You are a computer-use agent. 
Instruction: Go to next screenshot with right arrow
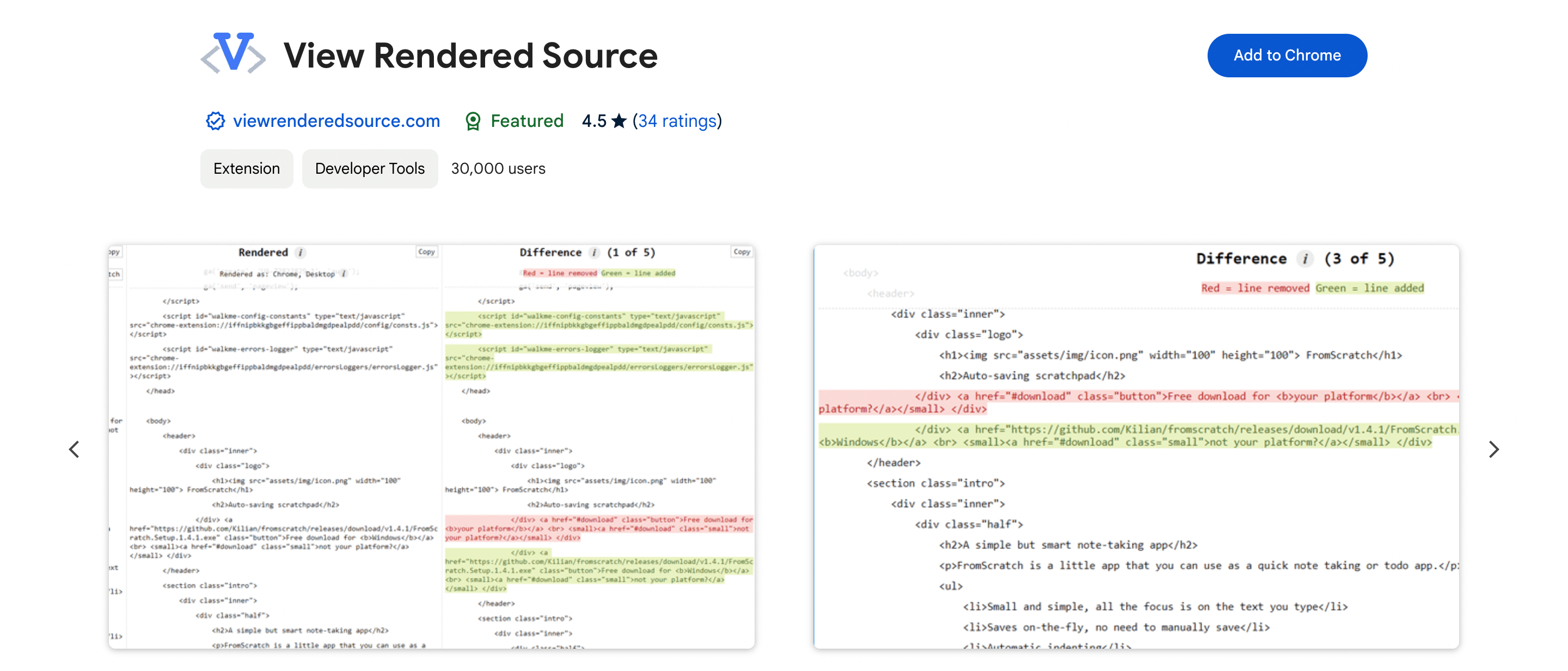pos(1493,449)
